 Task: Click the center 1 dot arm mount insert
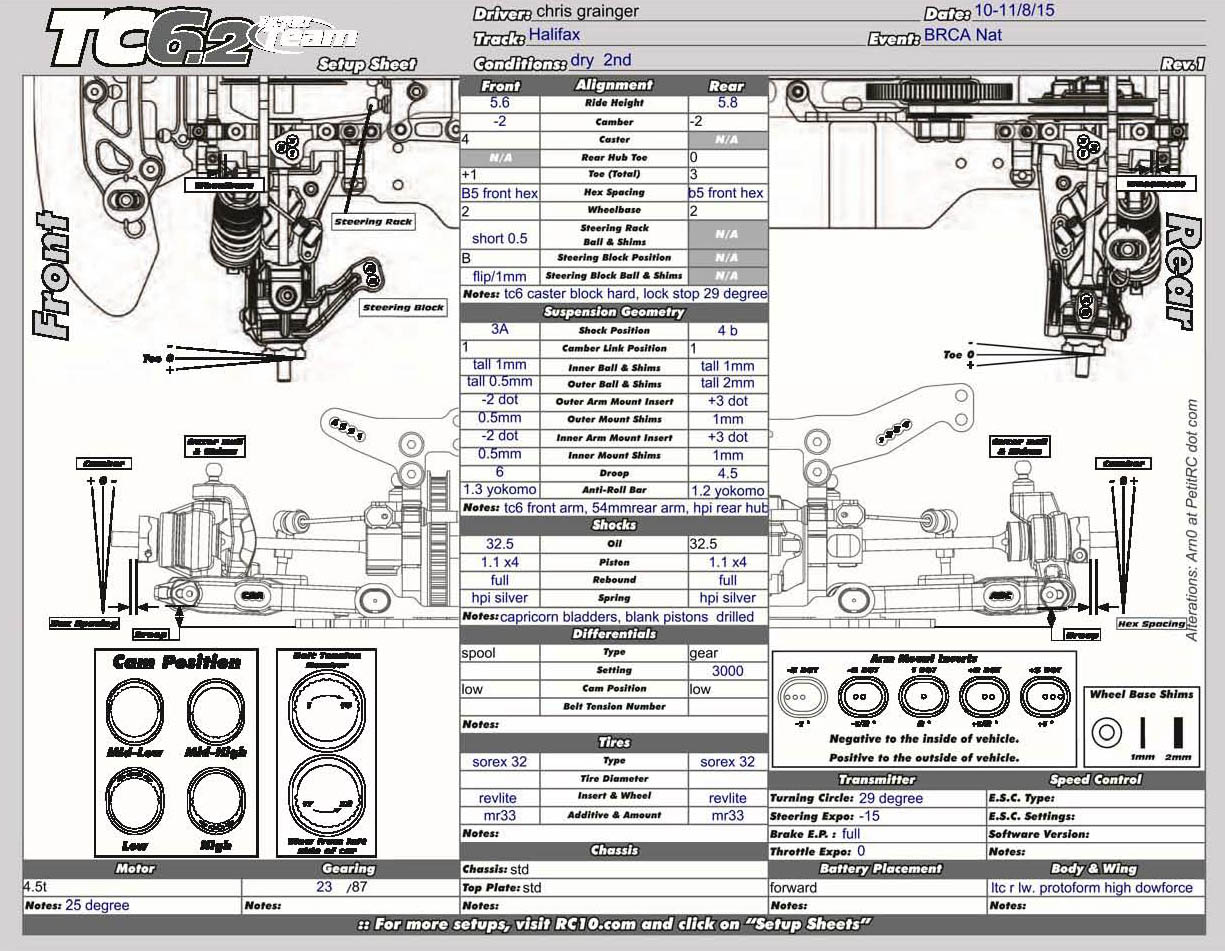[923, 696]
